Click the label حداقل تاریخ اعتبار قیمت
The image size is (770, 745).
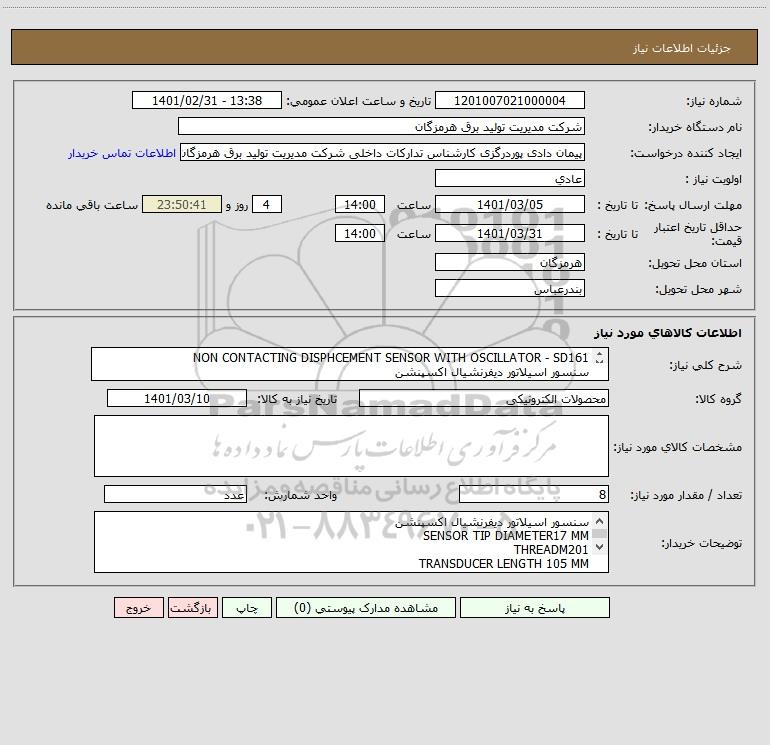click(x=698, y=234)
